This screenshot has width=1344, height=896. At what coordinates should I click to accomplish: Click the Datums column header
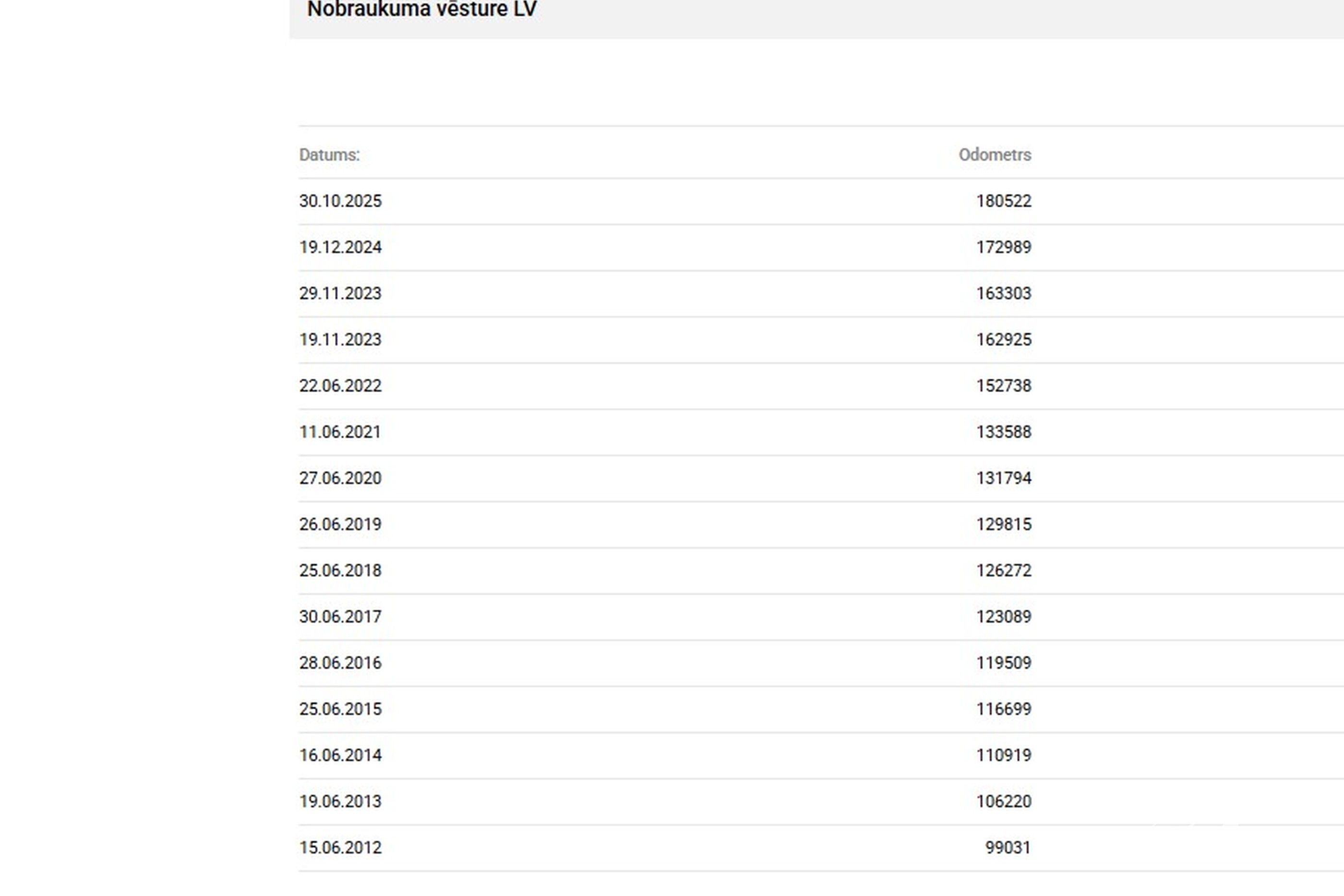coord(329,155)
